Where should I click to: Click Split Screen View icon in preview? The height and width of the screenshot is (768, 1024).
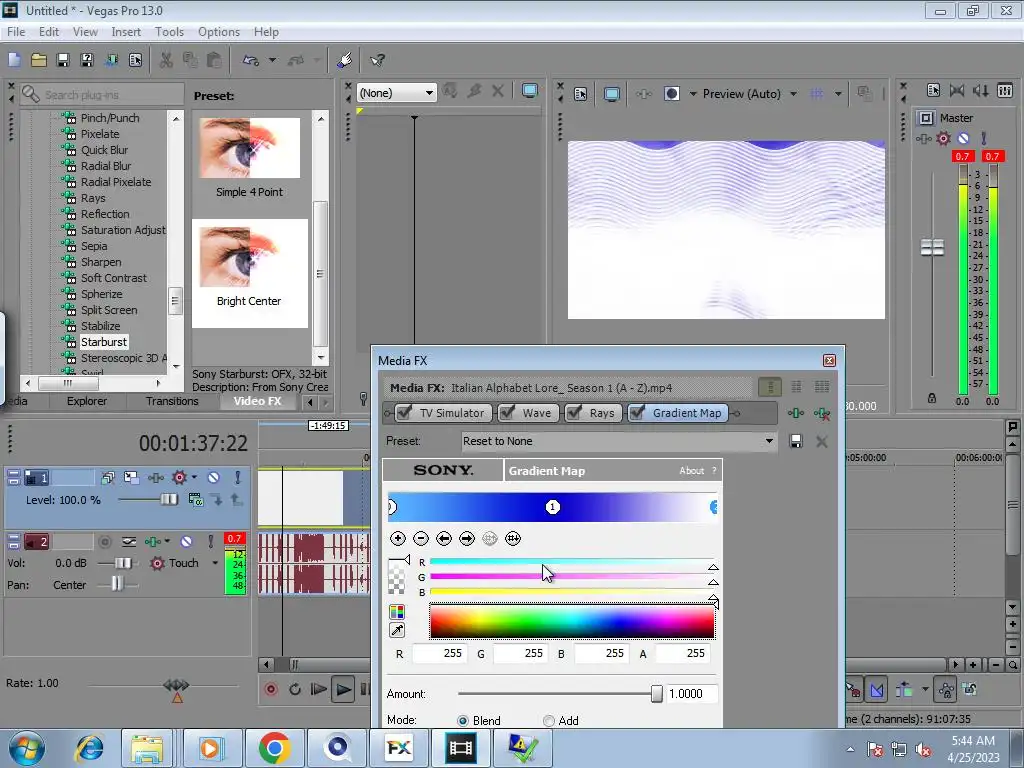[x=671, y=94]
